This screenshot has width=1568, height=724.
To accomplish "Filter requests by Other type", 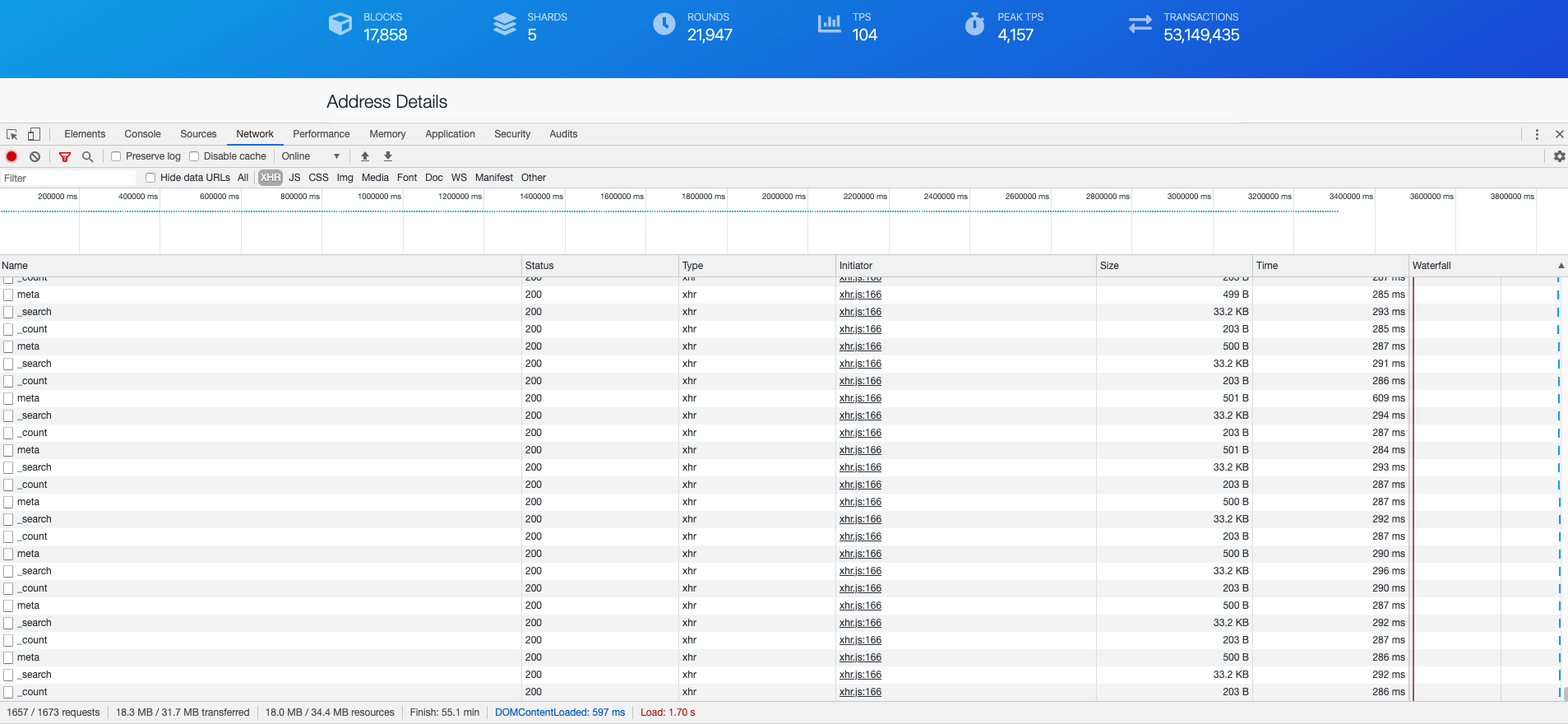I will (534, 178).
